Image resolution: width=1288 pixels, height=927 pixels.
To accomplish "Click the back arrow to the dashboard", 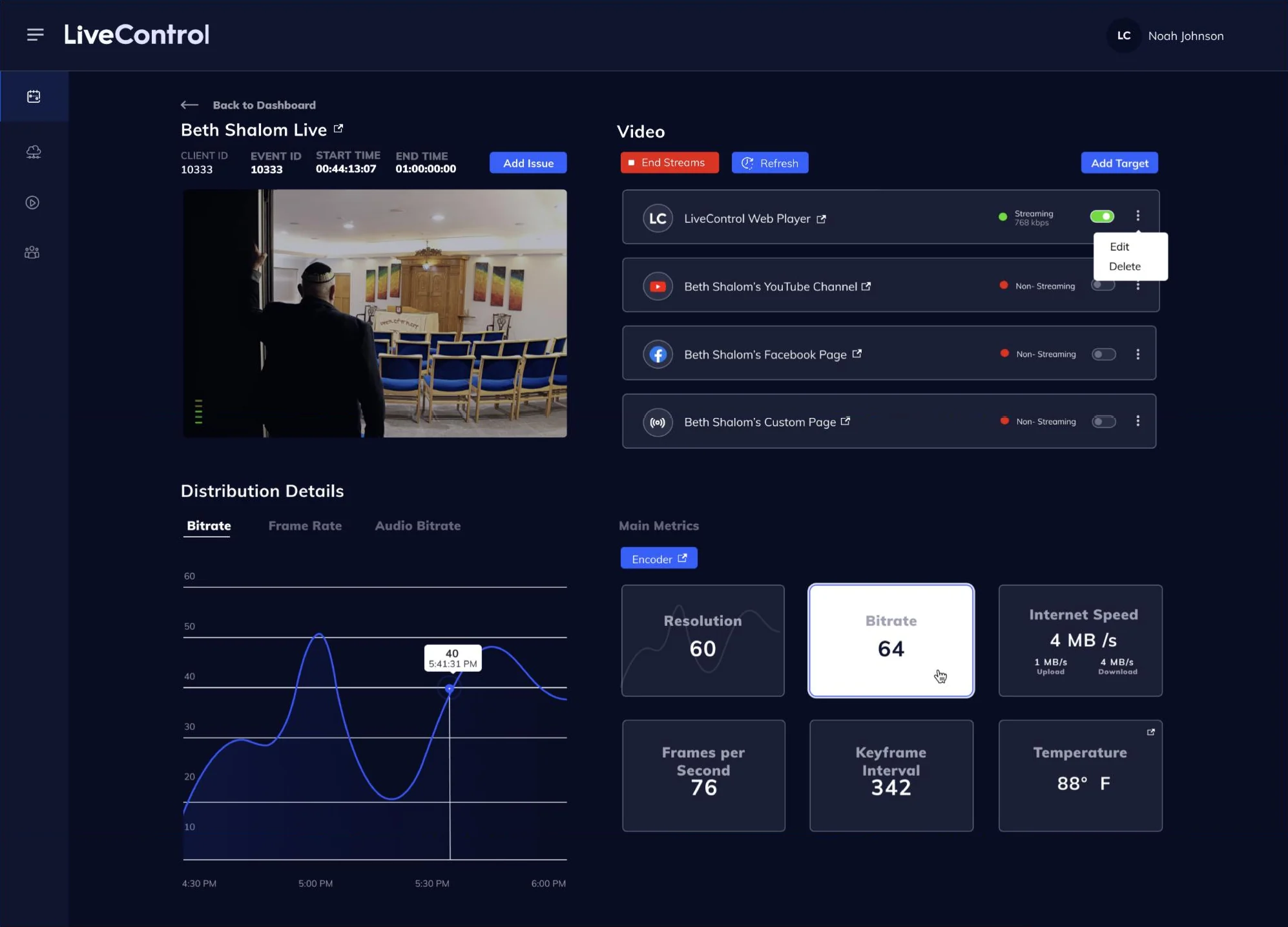I will (x=189, y=105).
